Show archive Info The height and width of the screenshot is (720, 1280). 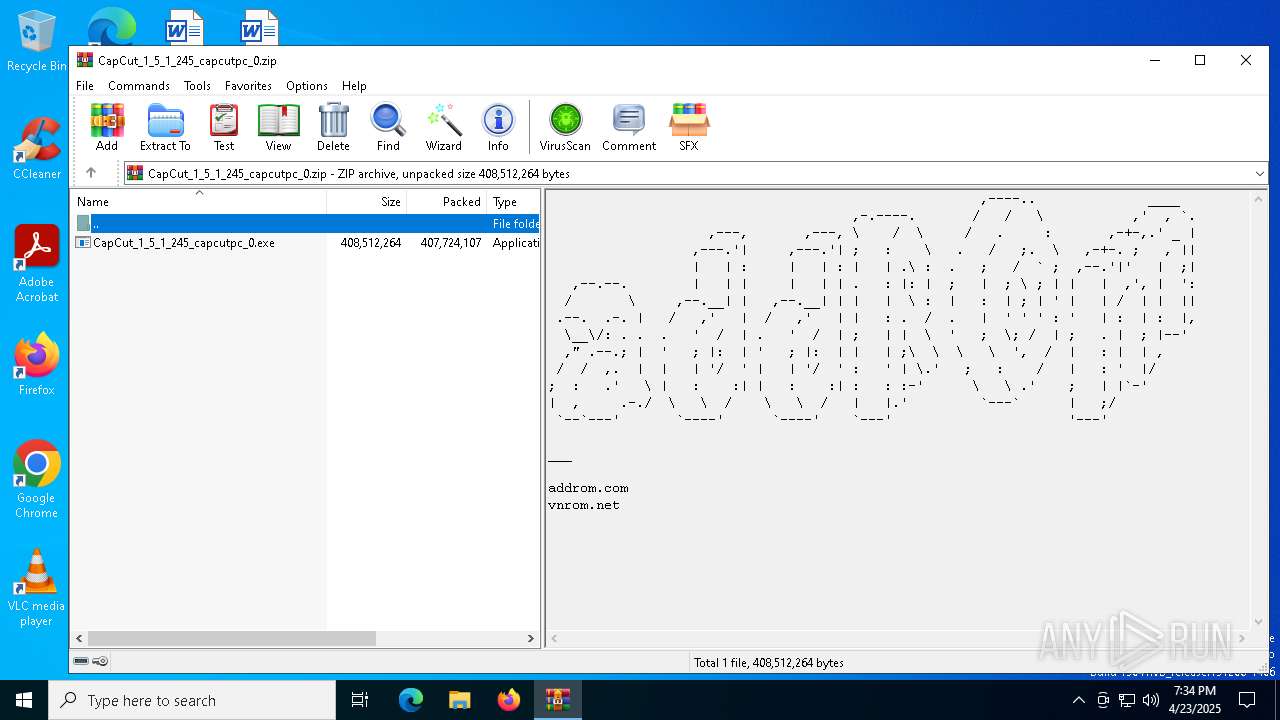[498, 127]
